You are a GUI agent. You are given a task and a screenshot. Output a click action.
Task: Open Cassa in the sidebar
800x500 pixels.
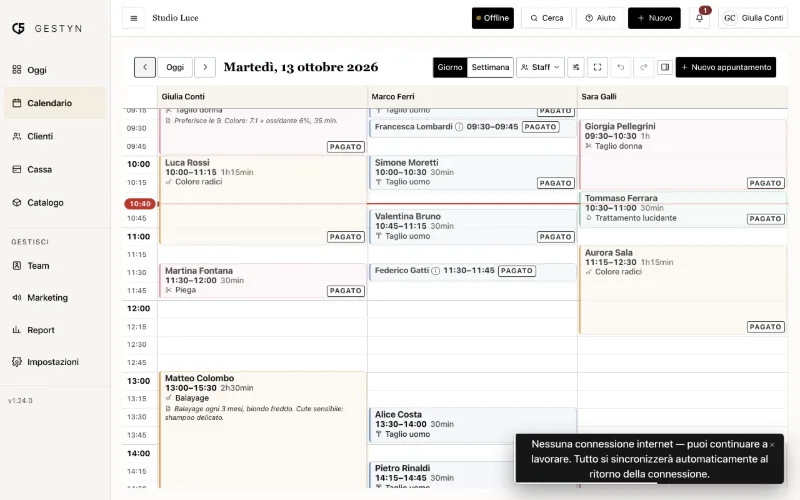55,169
